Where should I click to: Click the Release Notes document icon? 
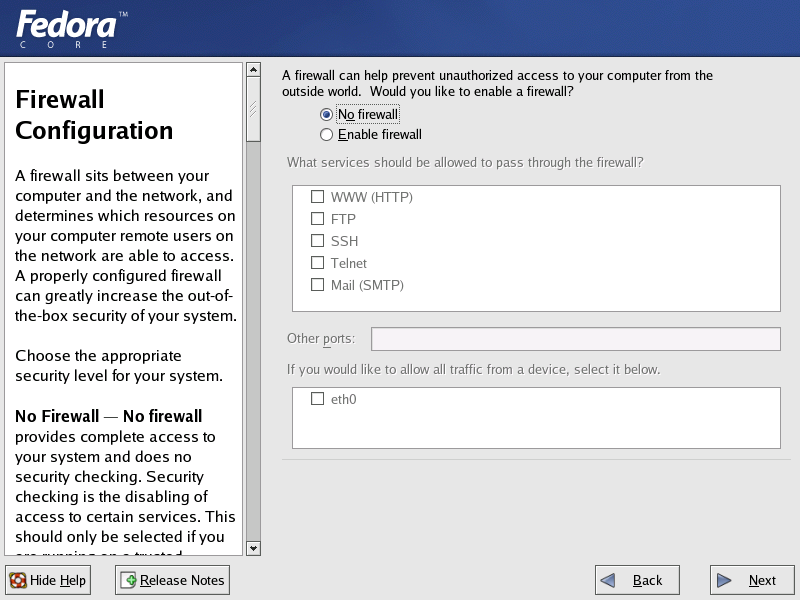[129, 581]
